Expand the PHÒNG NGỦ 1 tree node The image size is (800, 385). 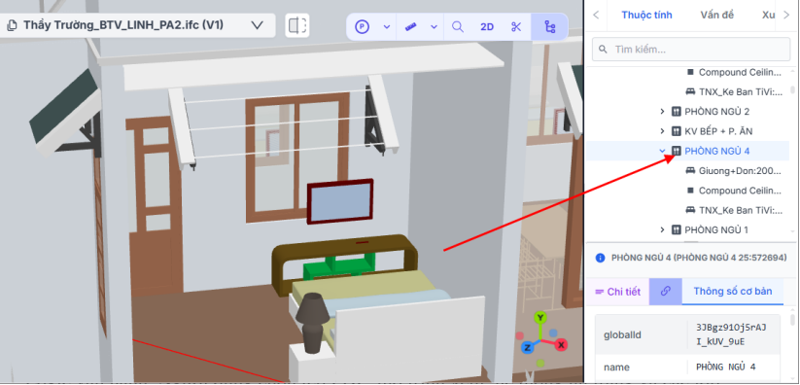tap(662, 230)
